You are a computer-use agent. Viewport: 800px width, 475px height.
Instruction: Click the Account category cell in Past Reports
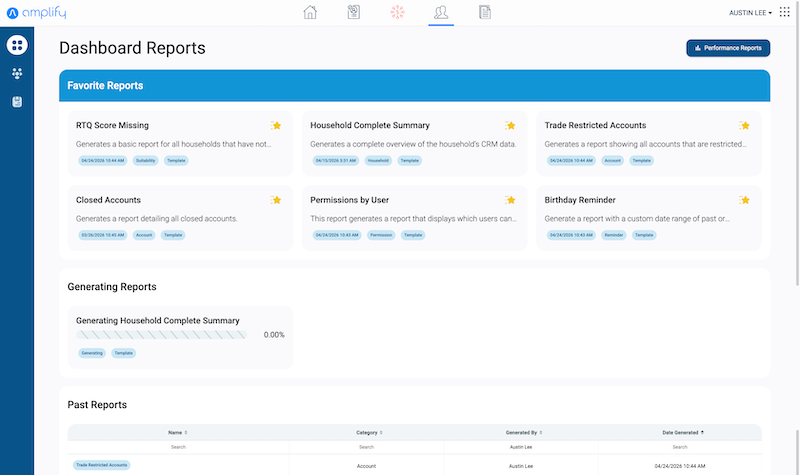click(x=366, y=466)
